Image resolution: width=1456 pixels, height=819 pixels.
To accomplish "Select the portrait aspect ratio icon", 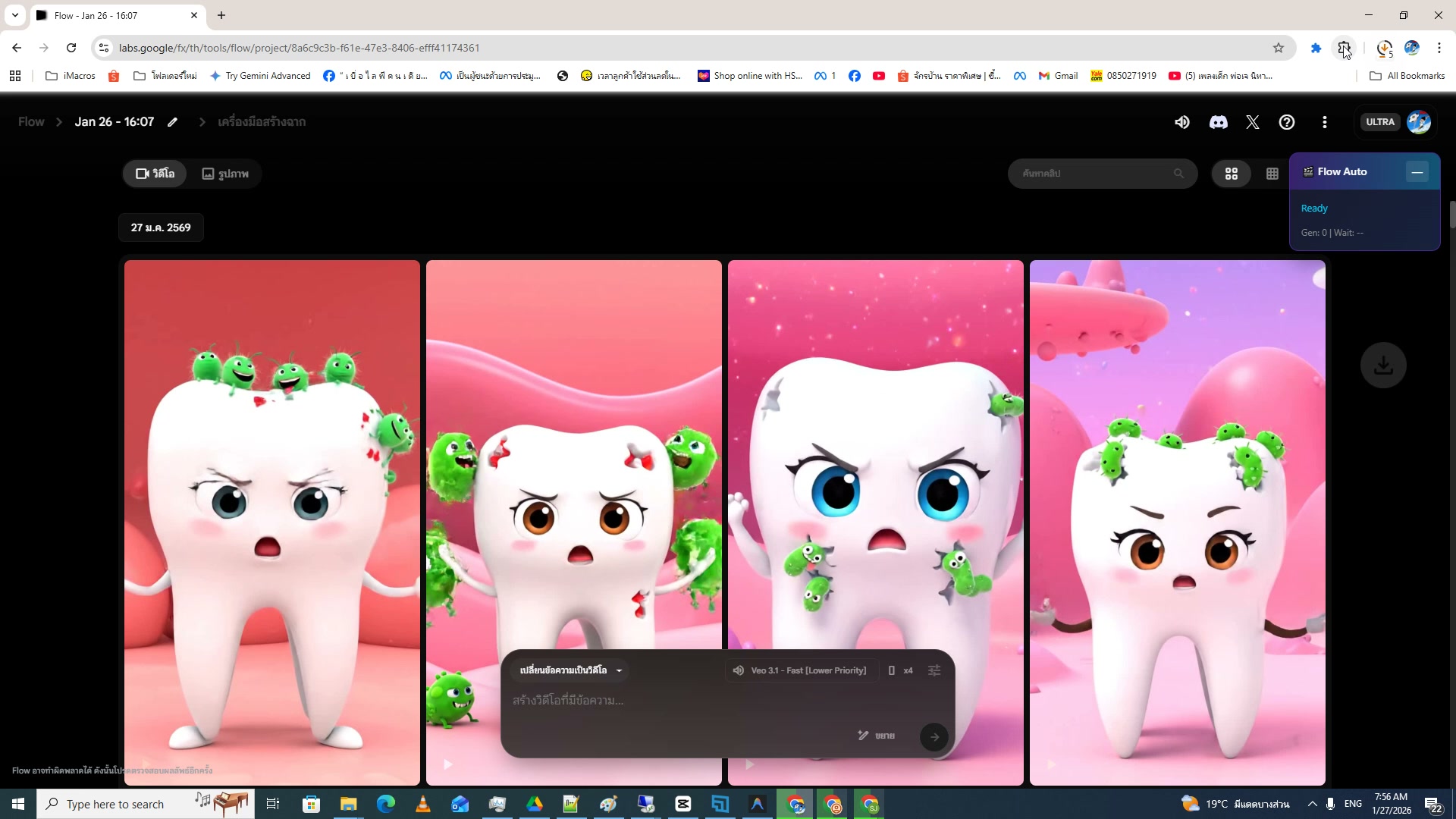I will (x=892, y=670).
